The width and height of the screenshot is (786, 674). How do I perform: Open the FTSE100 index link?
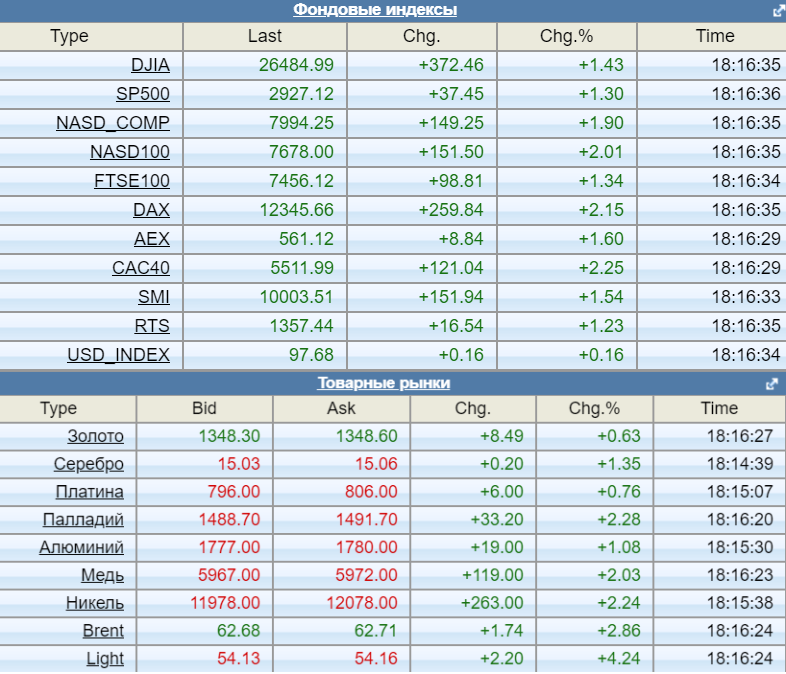(x=132, y=181)
